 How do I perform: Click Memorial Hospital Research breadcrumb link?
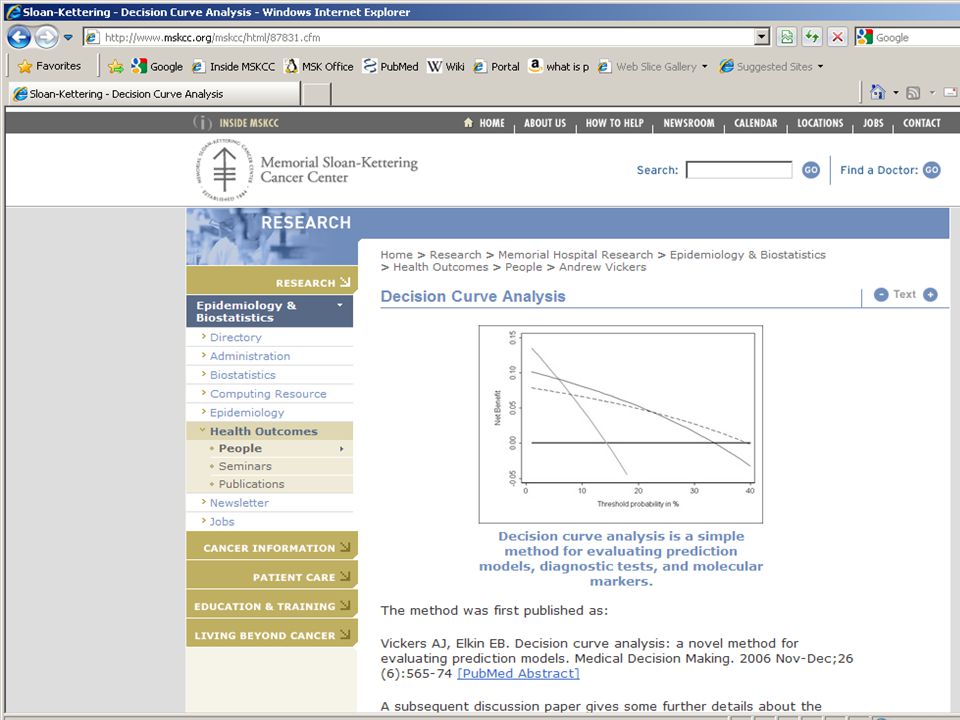coord(576,255)
